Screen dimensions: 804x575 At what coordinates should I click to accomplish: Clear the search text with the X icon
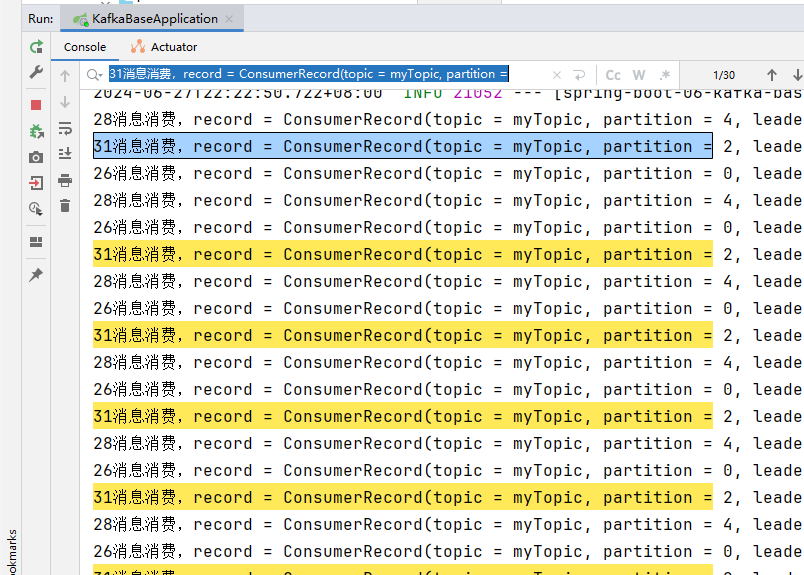point(557,75)
